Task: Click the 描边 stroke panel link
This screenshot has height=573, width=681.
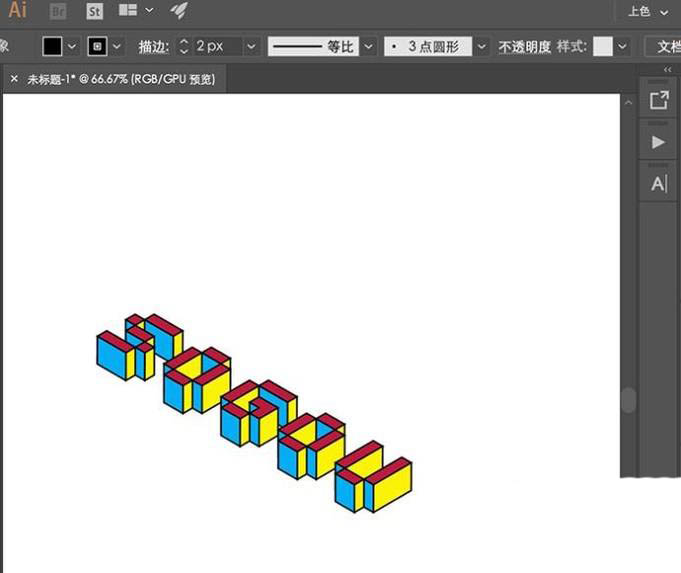Action: (x=153, y=47)
